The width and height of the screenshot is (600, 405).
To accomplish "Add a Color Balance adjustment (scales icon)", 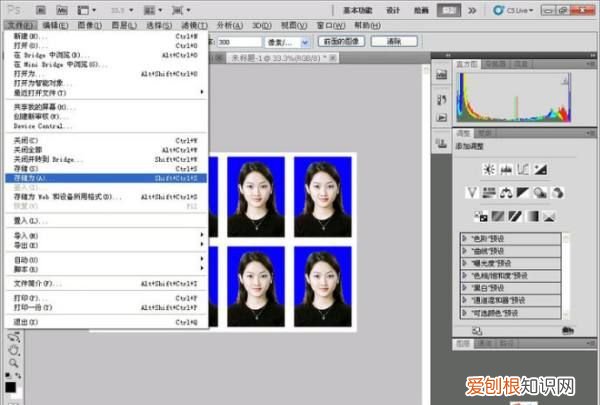I will click(x=507, y=192).
